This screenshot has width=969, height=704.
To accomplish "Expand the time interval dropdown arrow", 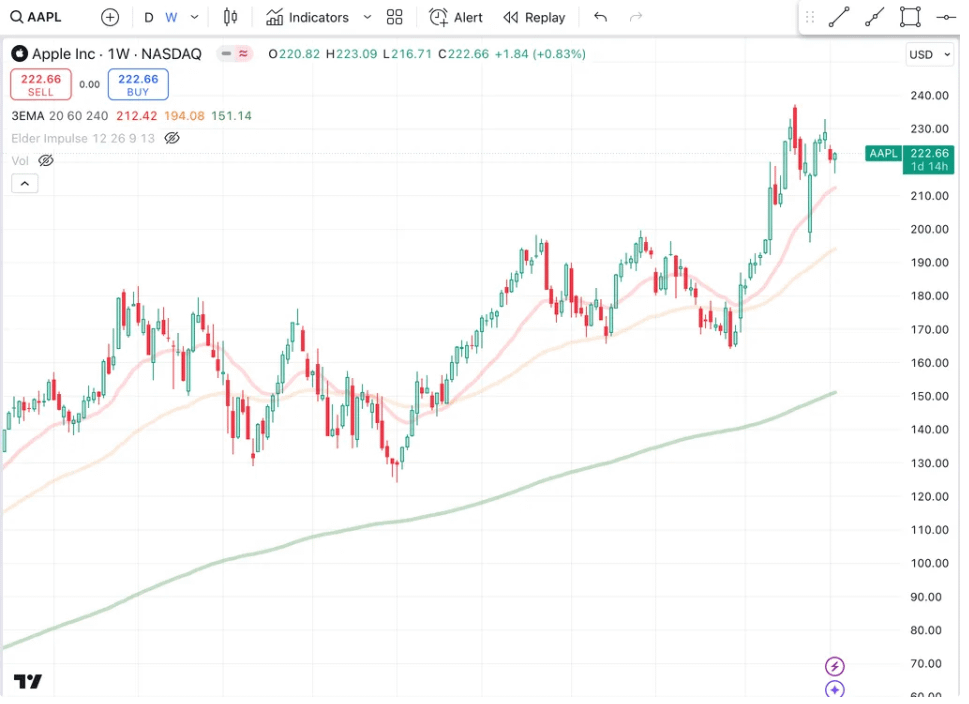I will click(x=195, y=17).
